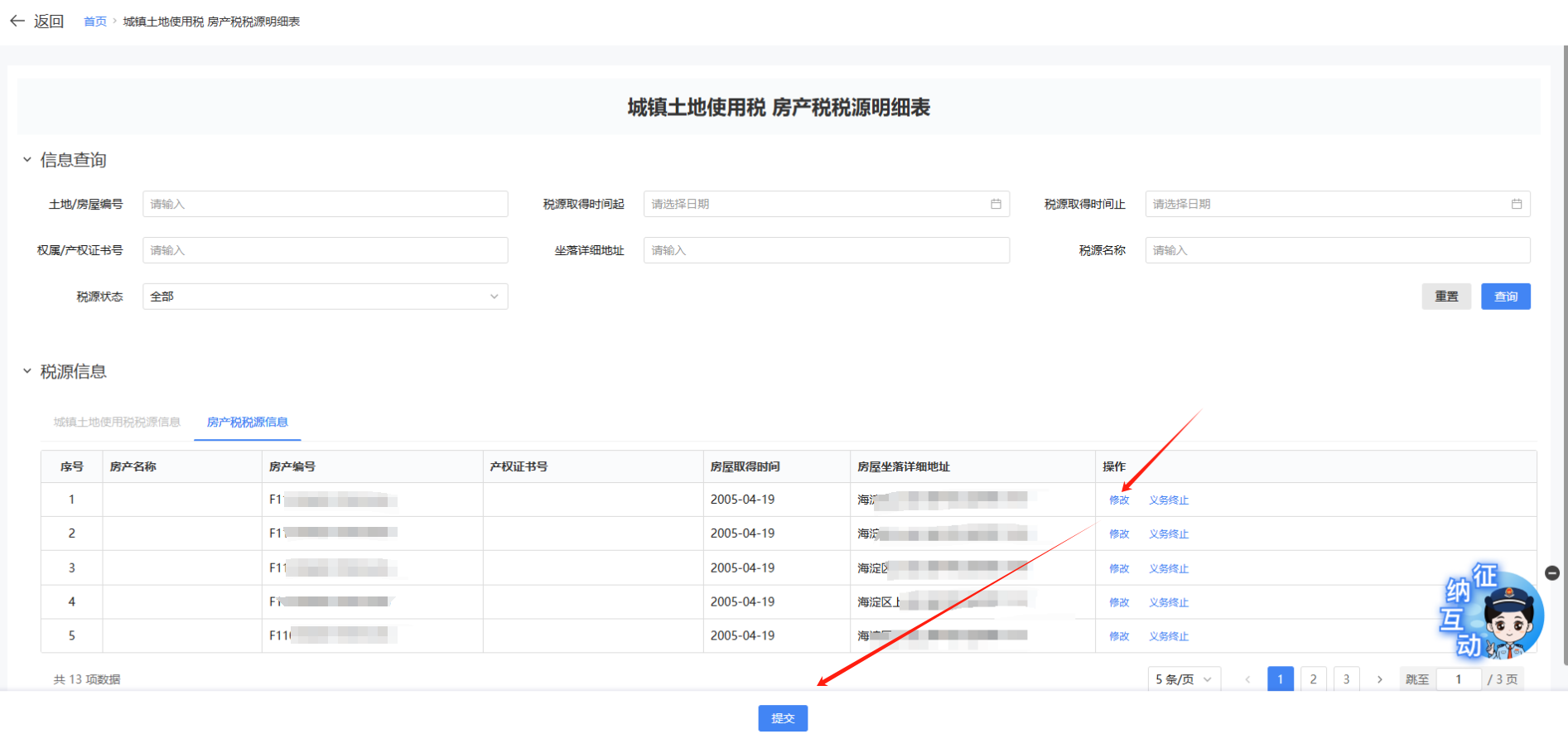Click the back arrow icon
Image resolution: width=1568 pixels, height=734 pixels.
coord(17,21)
